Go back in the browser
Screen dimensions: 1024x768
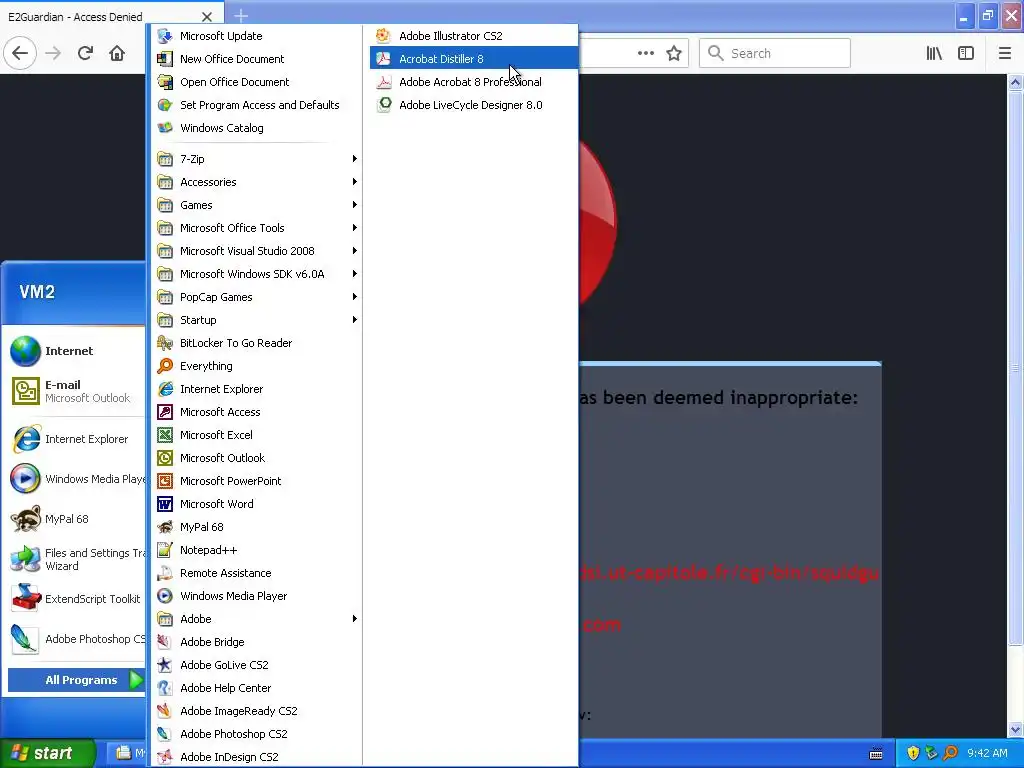pos(20,53)
